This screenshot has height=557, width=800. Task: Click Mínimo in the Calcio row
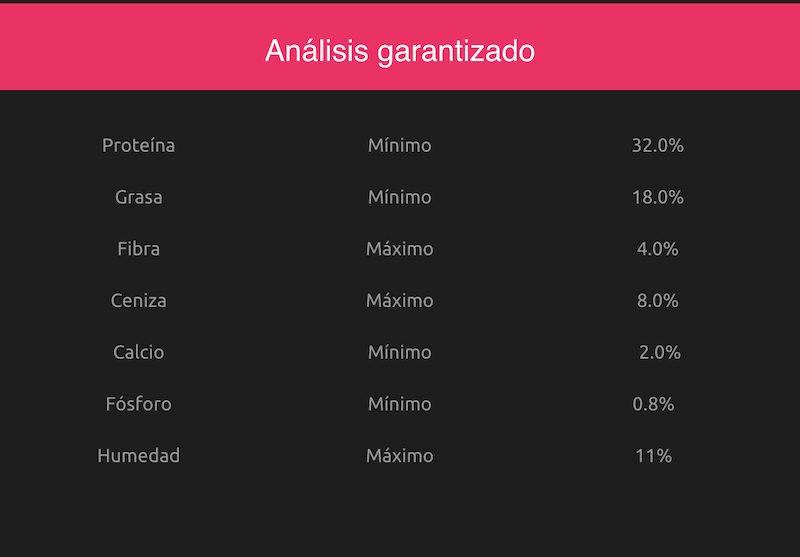399,352
